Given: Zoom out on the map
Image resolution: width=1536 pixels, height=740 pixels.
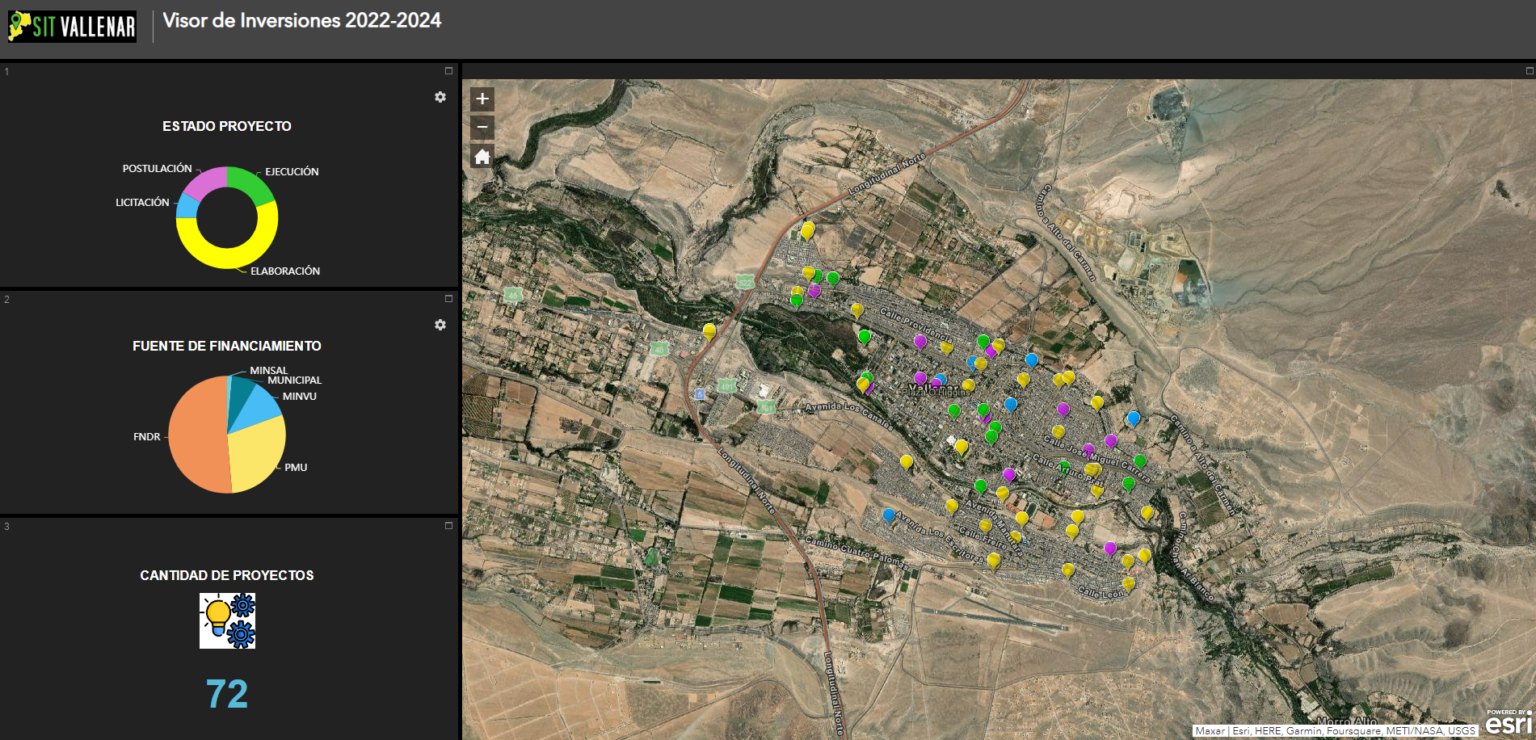Looking at the screenshot, I should click(482, 127).
